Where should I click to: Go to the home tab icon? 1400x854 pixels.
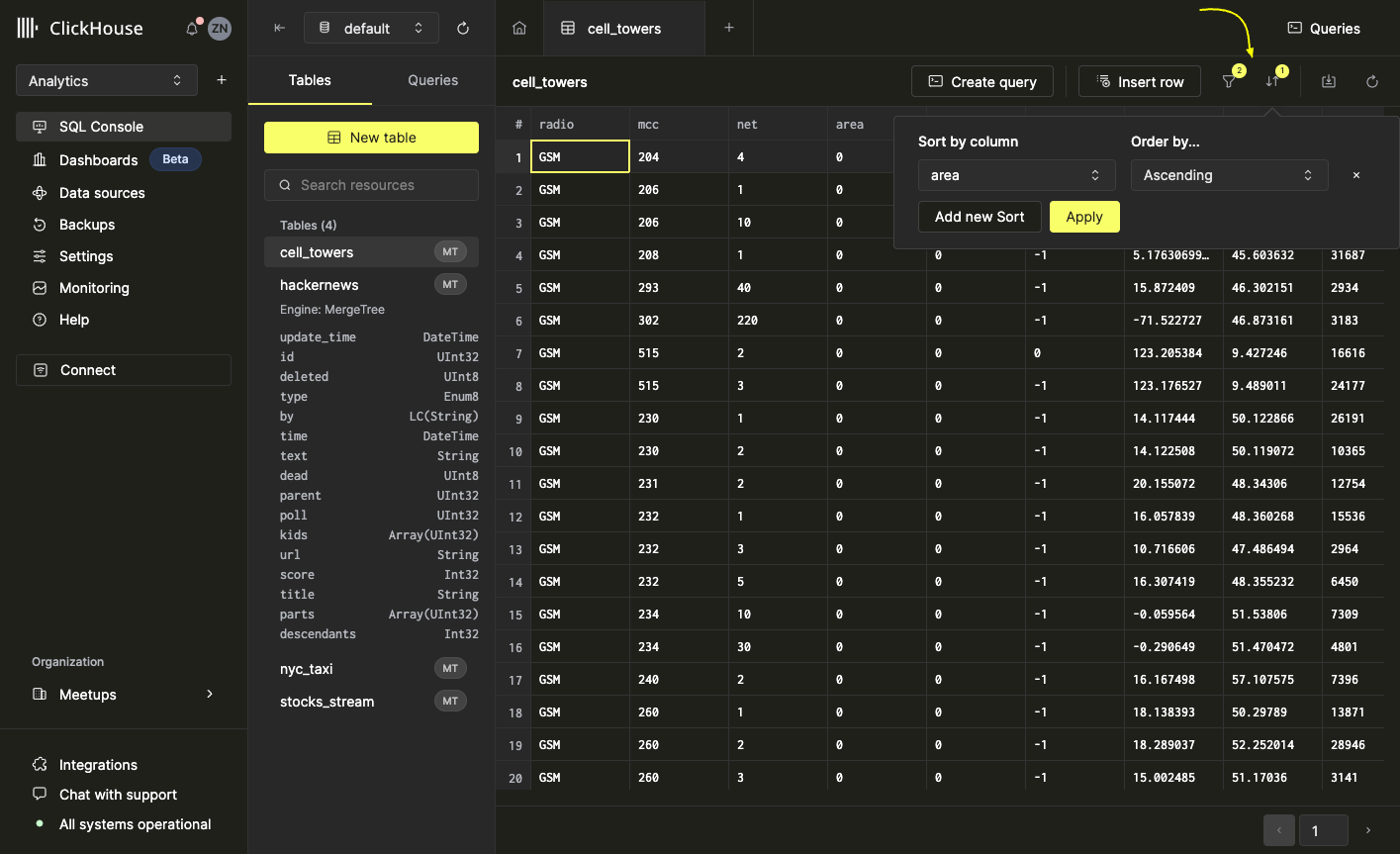pyautogui.click(x=519, y=29)
